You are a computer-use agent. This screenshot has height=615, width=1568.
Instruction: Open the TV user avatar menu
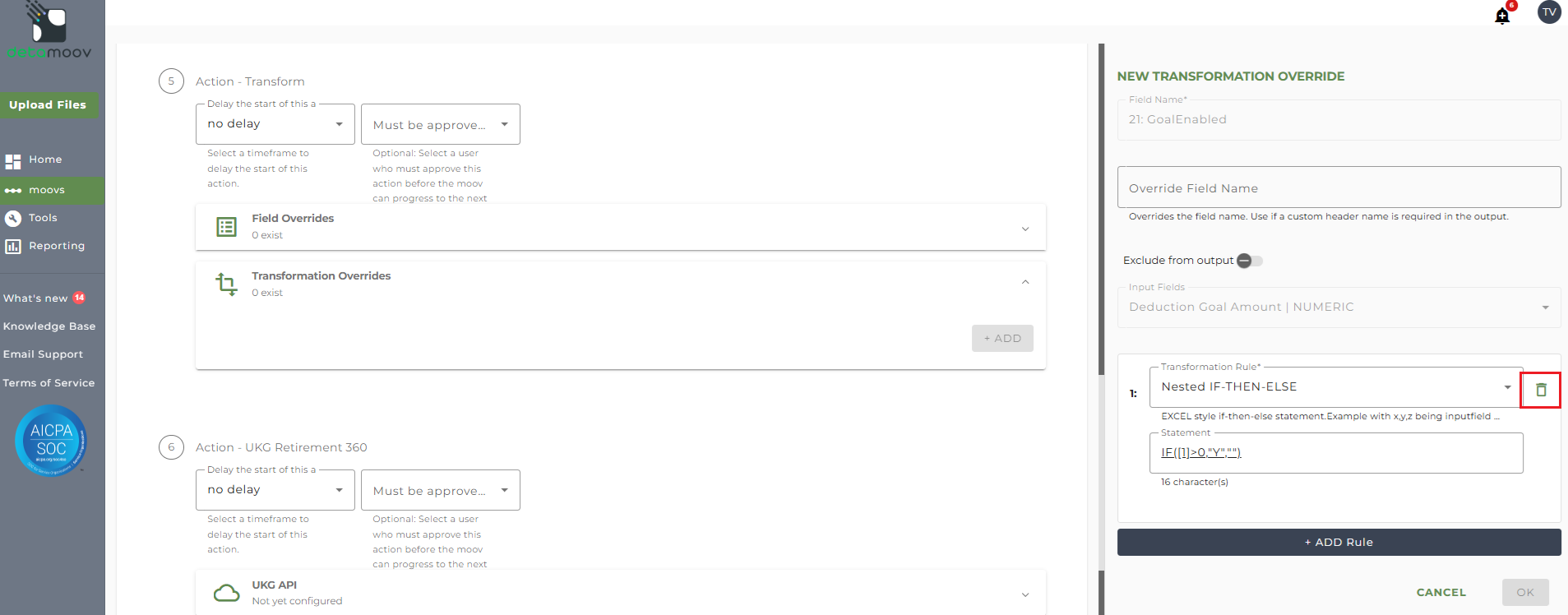1549,12
